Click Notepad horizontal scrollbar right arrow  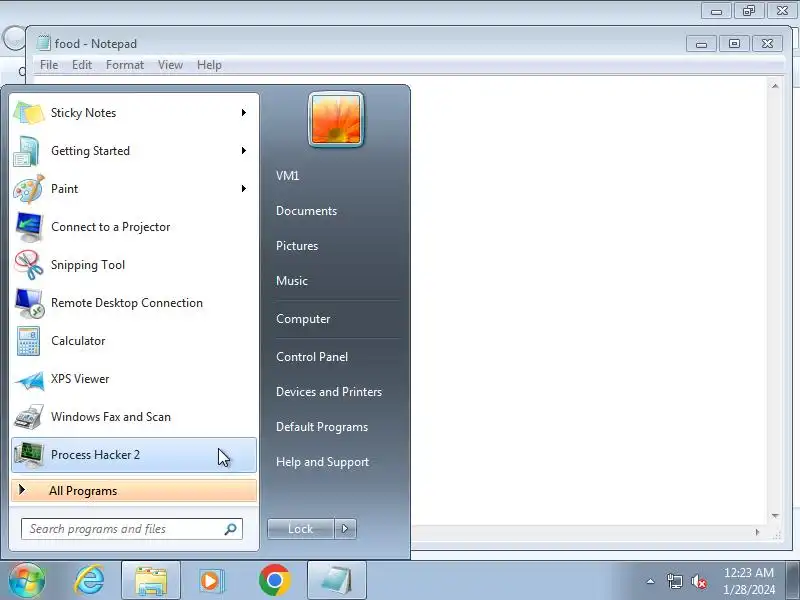coord(757,532)
